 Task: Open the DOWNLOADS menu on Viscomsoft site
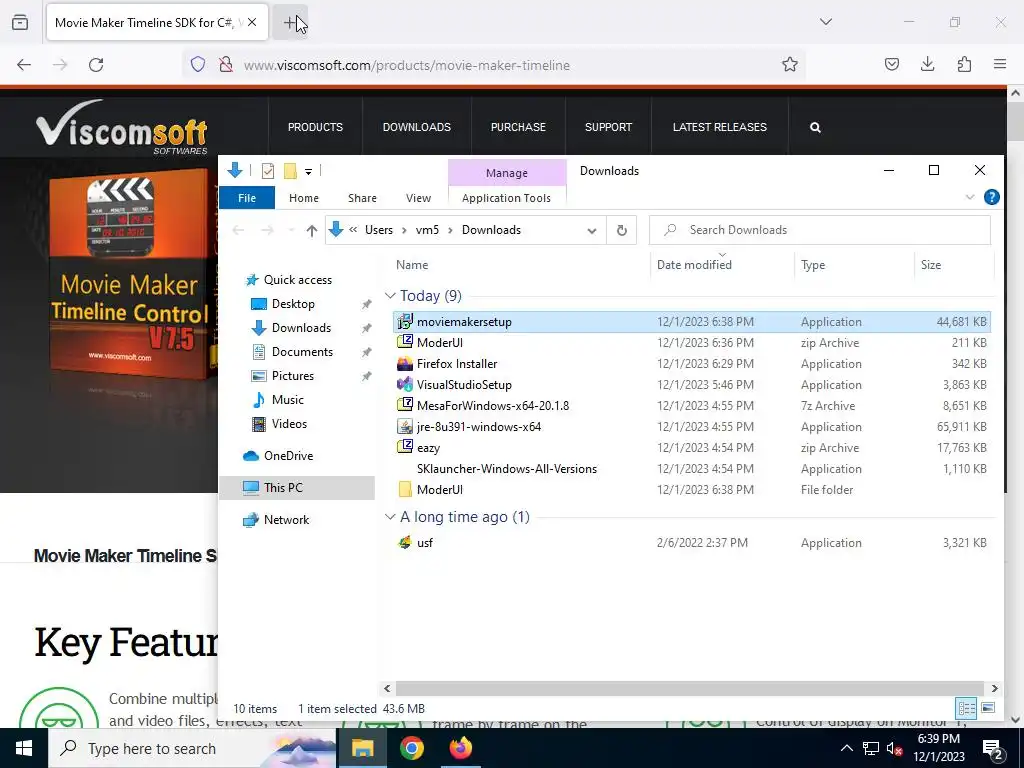[417, 127]
